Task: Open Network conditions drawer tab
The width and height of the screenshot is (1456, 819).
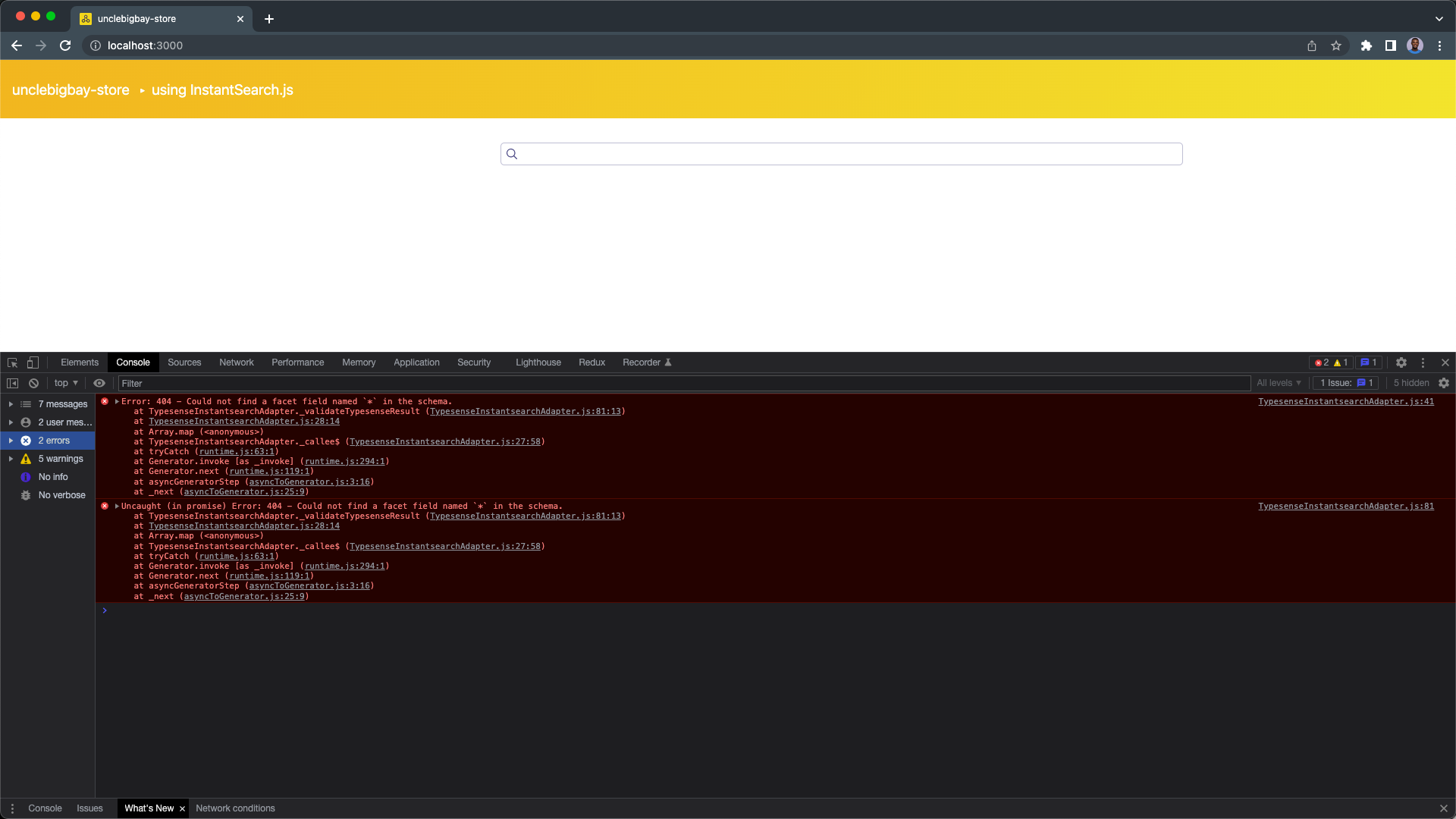Action: (x=235, y=808)
